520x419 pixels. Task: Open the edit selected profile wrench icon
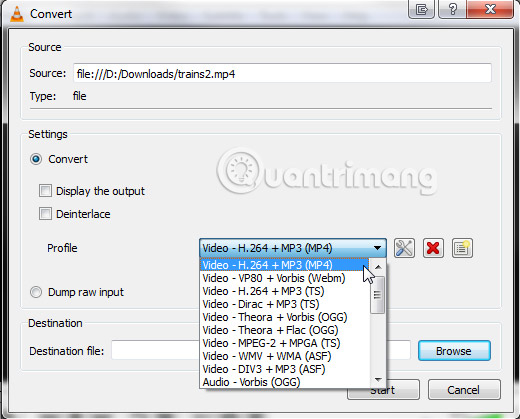click(x=404, y=248)
